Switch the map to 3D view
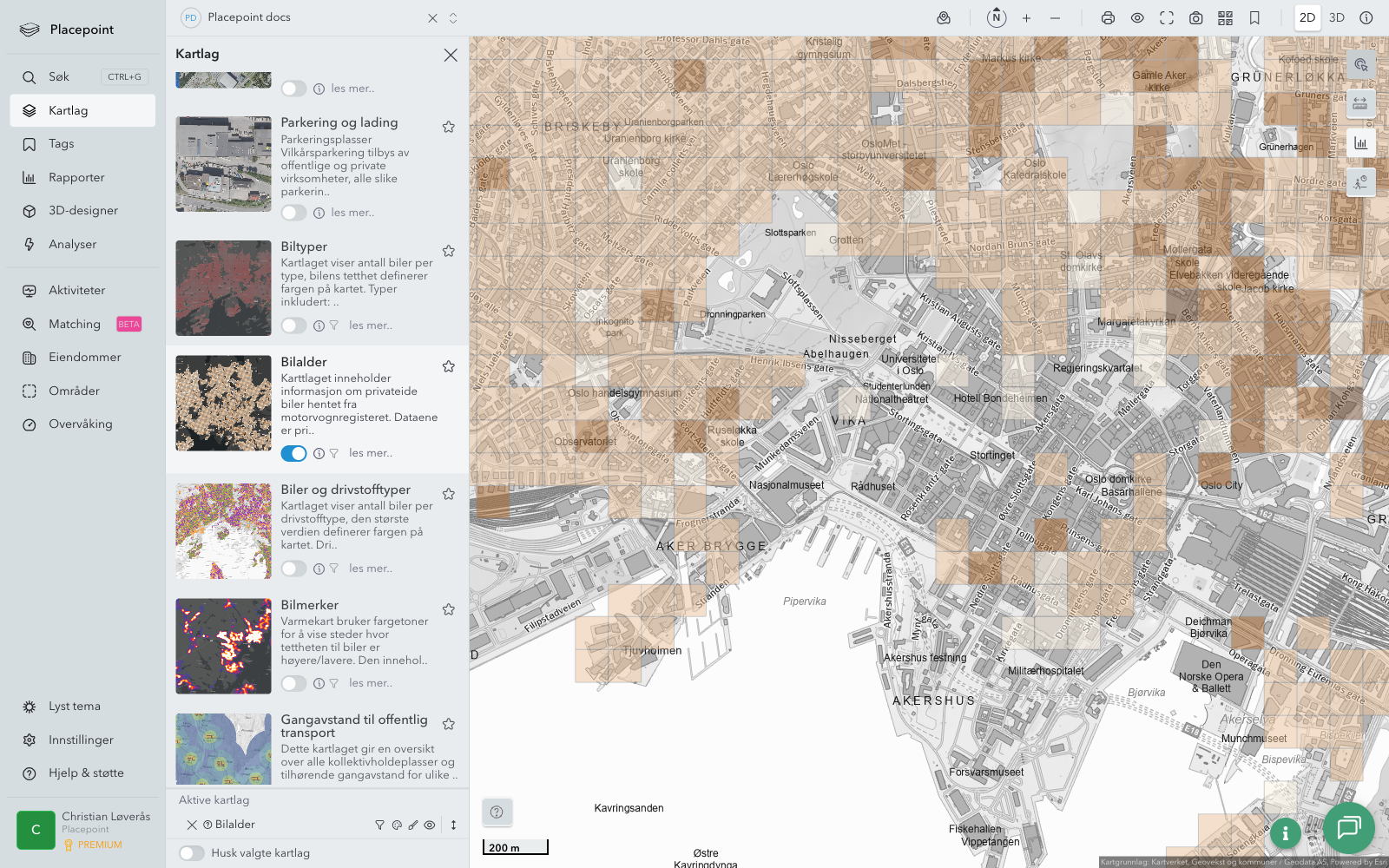This screenshot has width=1389, height=868. tap(1337, 18)
